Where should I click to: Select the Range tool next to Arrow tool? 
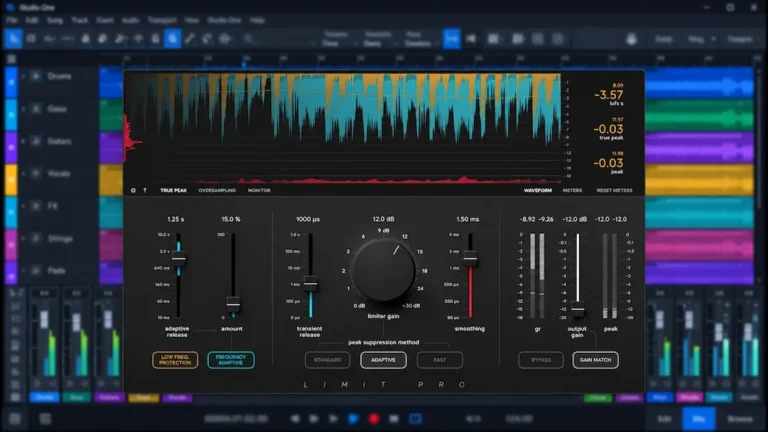pos(31,38)
